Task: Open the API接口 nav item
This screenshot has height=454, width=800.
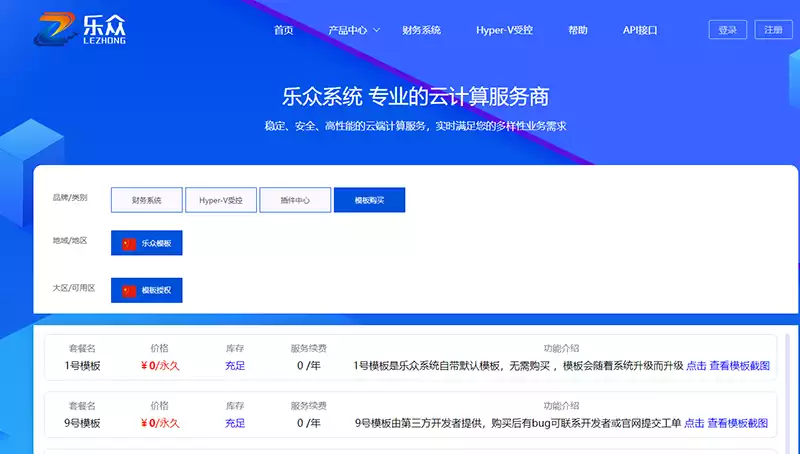Action: tap(640, 30)
